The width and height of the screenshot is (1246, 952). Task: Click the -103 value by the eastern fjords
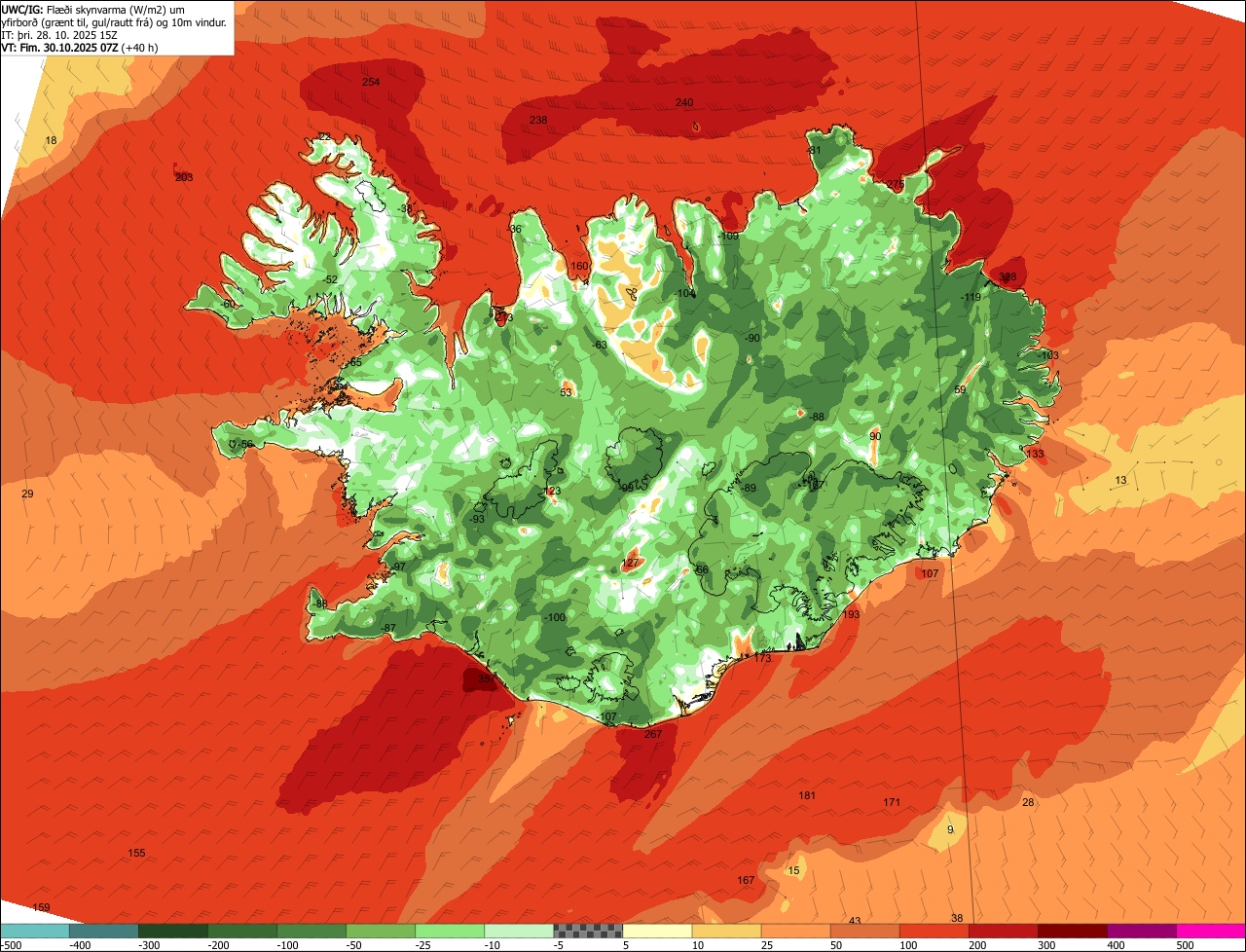coord(1047,356)
